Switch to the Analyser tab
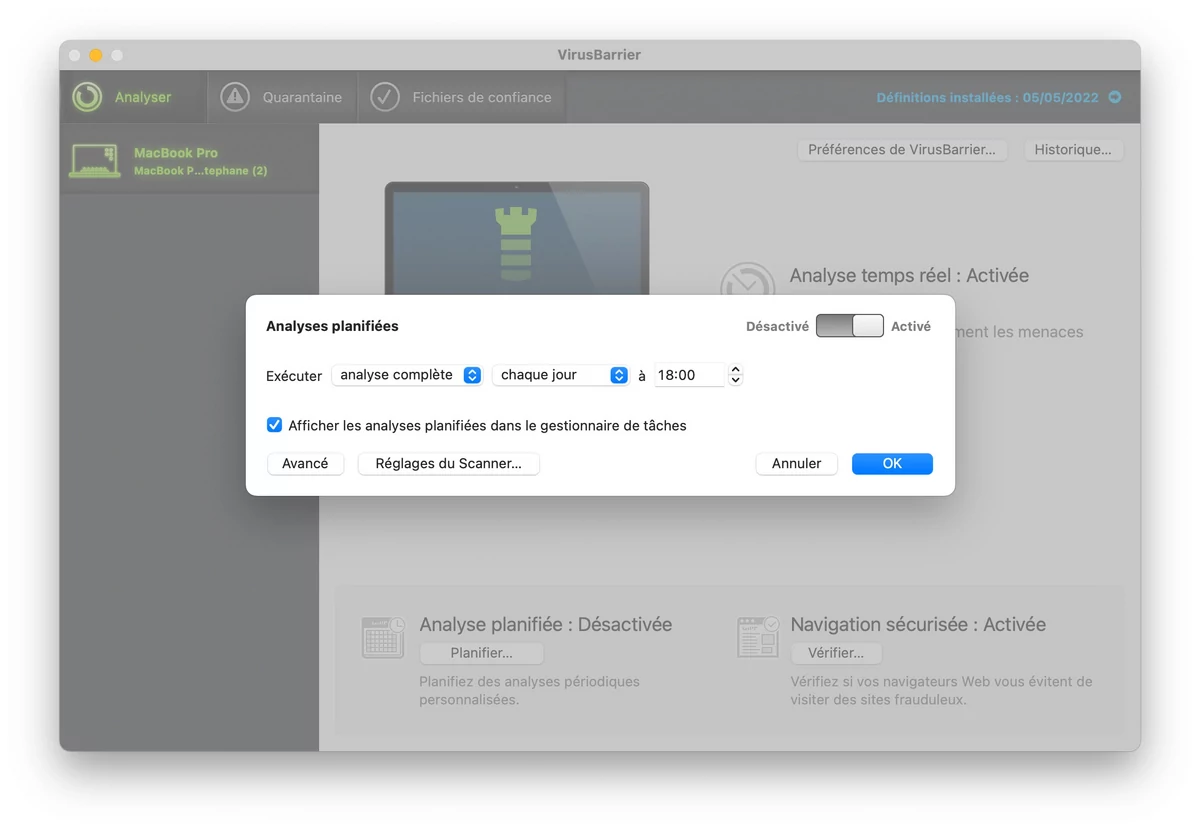1200x830 pixels. pyautogui.click(x=134, y=97)
